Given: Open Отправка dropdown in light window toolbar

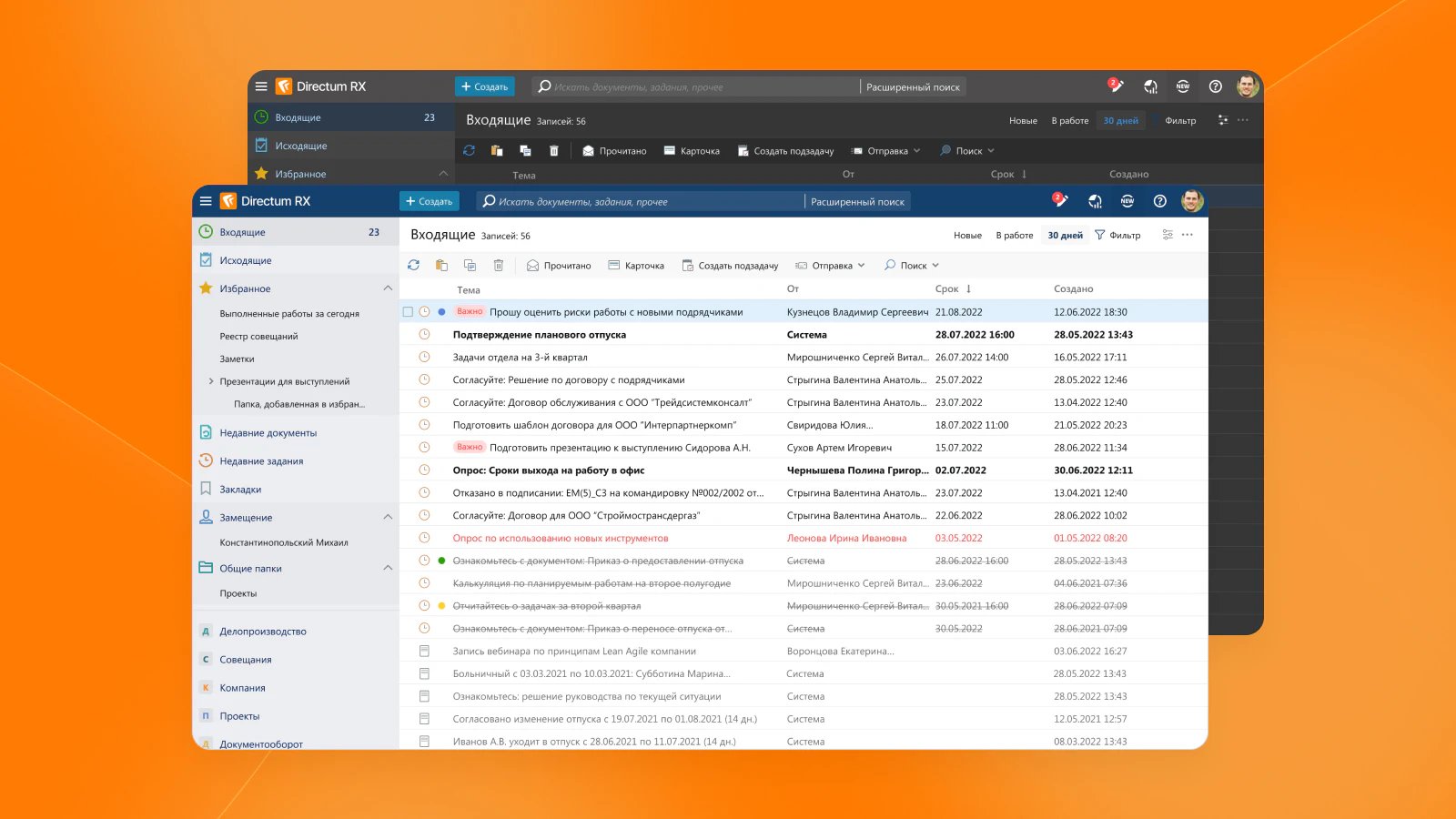Looking at the screenshot, I should pyautogui.click(x=830, y=266).
